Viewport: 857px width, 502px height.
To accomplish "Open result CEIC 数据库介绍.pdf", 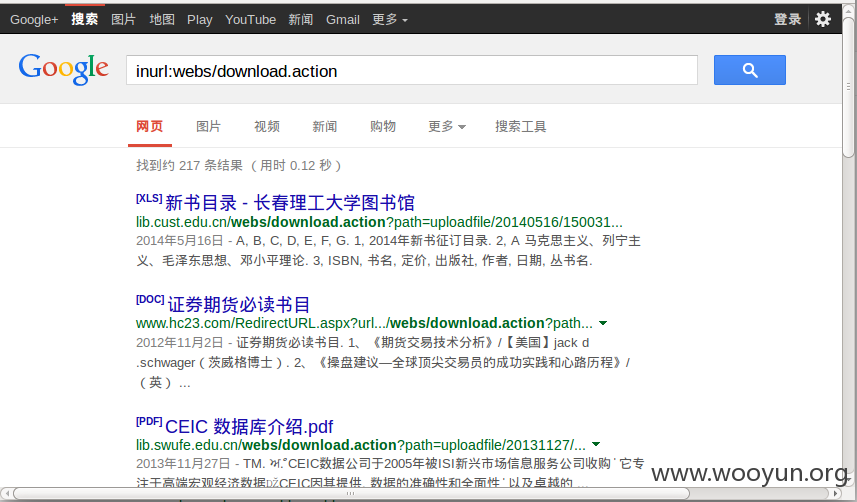I will [249, 427].
